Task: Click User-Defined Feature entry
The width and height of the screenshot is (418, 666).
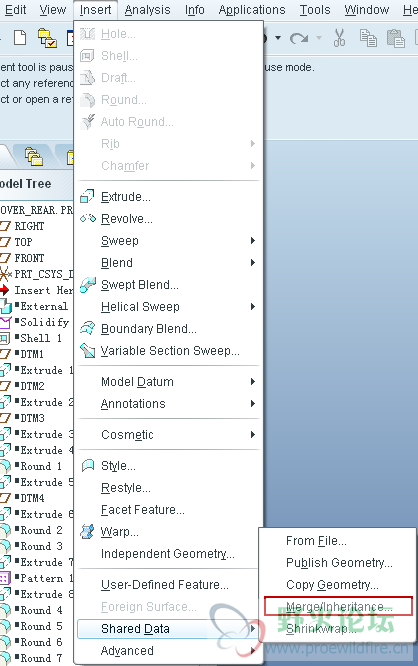Action: (x=164, y=584)
